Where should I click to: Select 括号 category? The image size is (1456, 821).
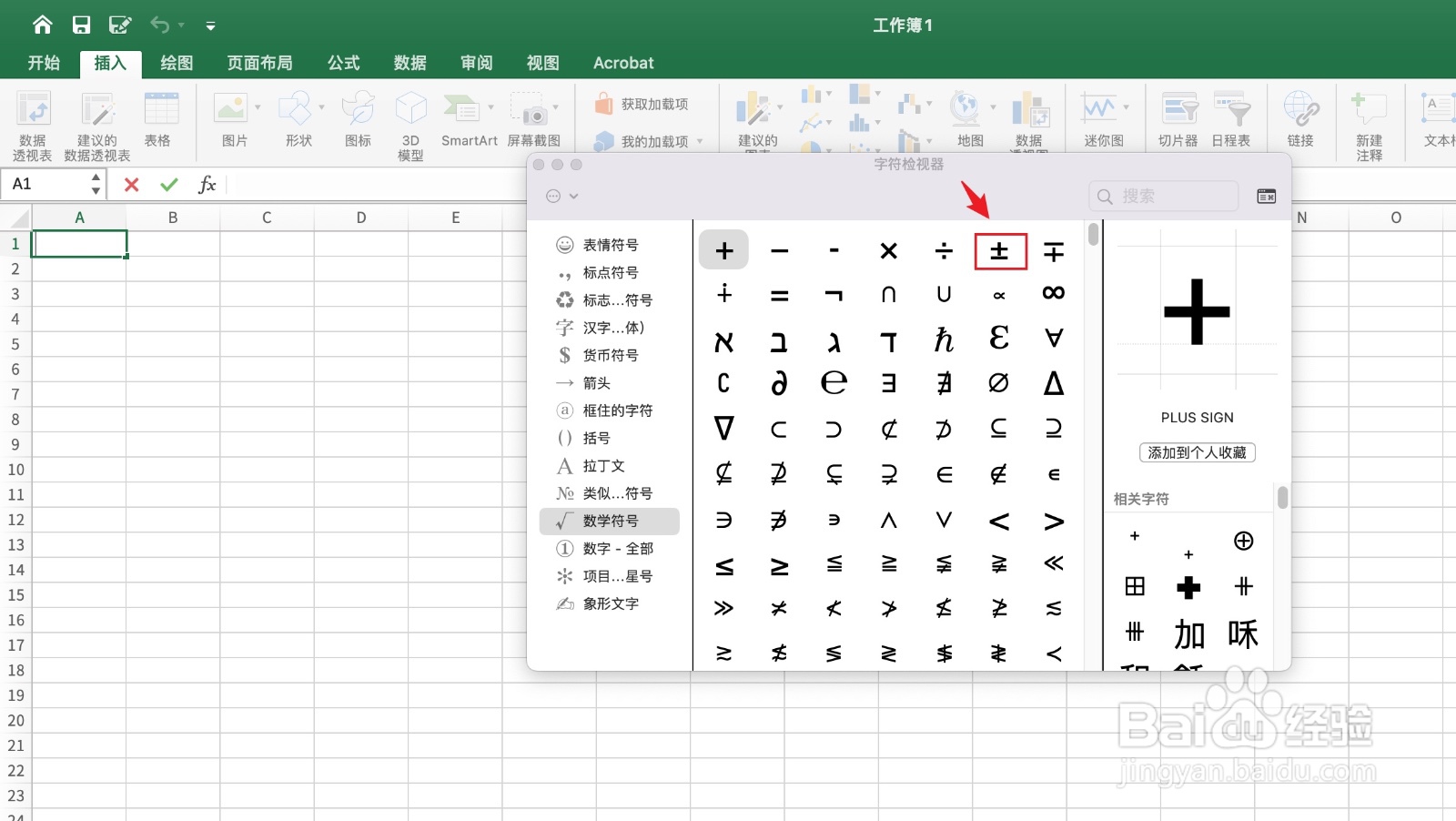coord(610,438)
